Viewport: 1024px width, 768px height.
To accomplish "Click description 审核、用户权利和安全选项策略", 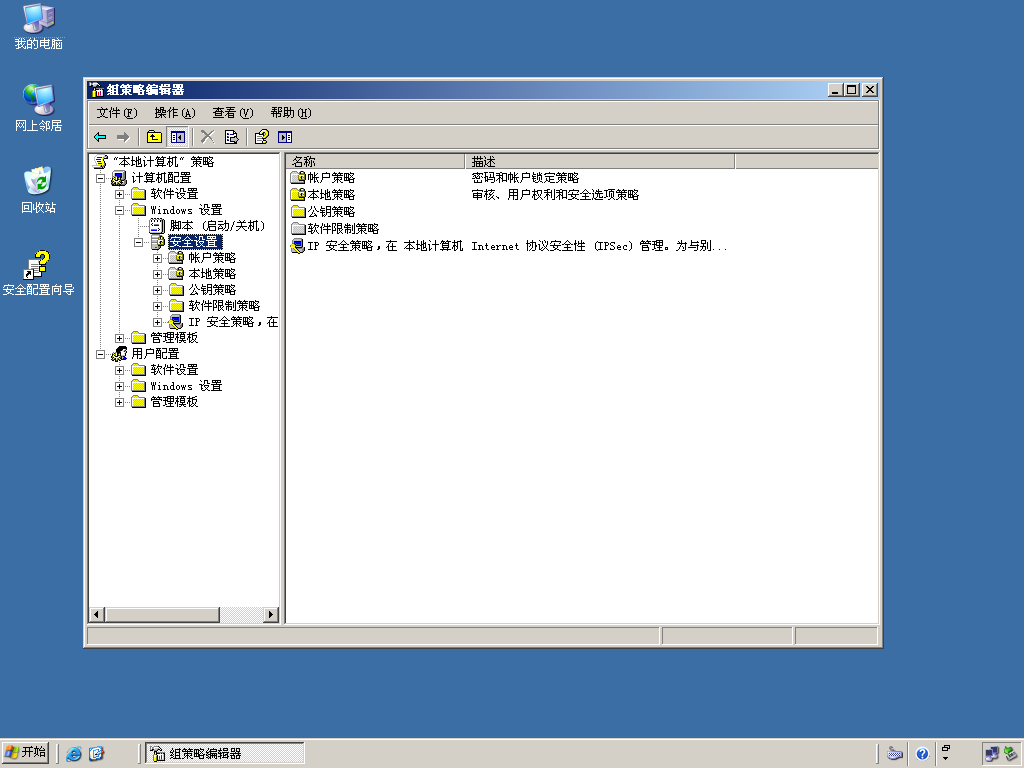I will [555, 195].
